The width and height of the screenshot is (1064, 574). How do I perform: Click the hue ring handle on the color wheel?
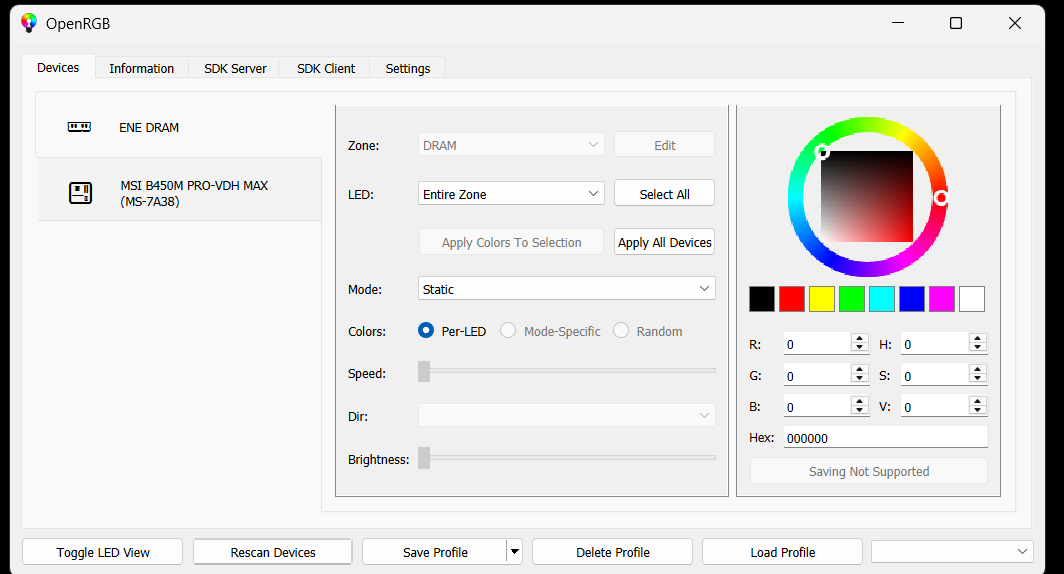tap(940, 197)
